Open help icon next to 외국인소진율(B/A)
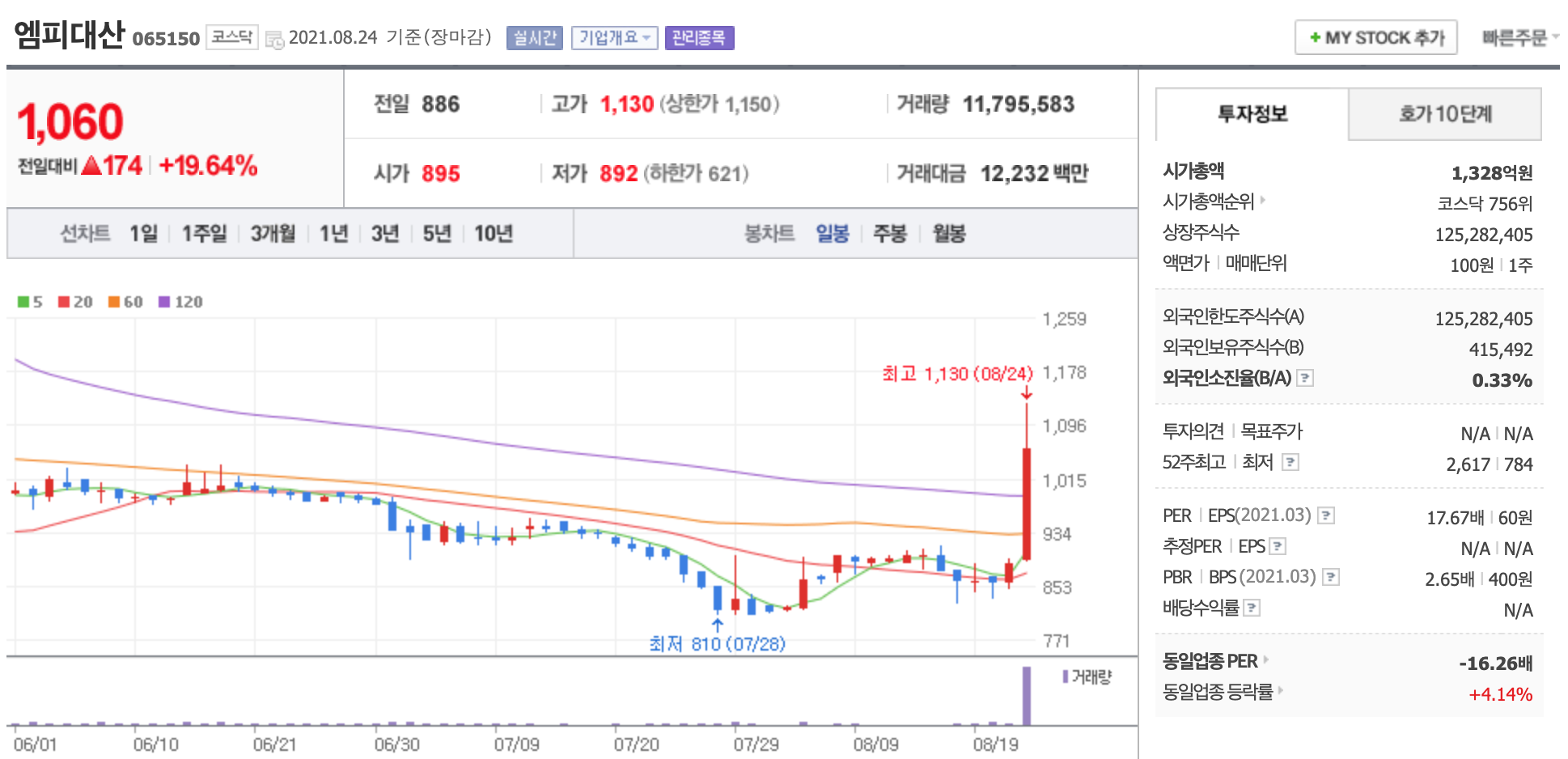 1304,378
